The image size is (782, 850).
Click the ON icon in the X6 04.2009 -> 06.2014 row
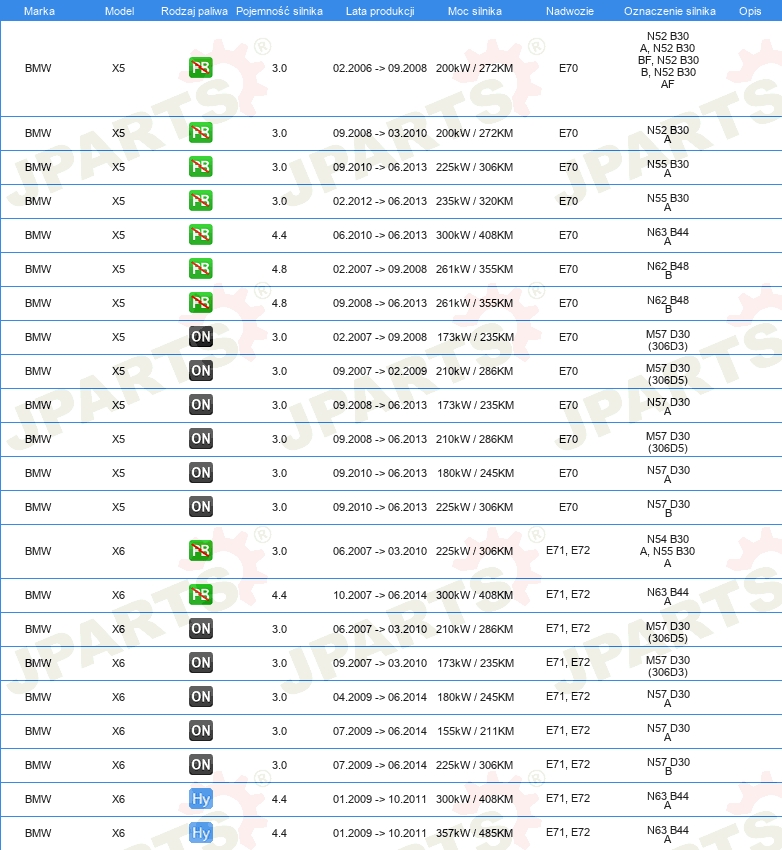coord(201,697)
